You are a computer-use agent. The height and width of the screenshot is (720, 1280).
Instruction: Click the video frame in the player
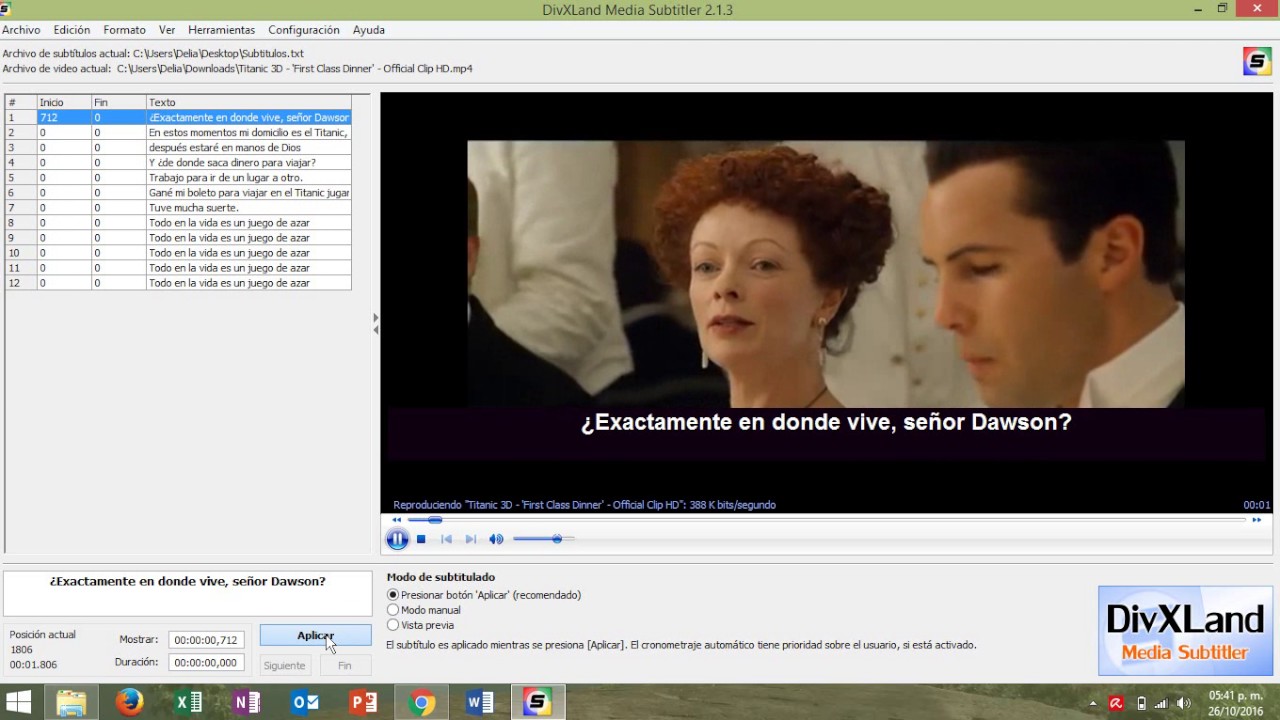pyautogui.click(x=826, y=274)
